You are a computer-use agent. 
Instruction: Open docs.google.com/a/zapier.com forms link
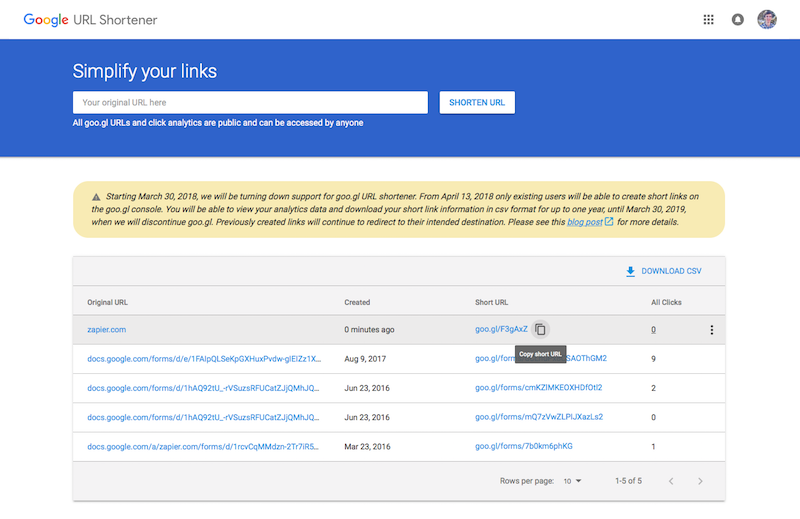pyautogui.click(x=203, y=447)
